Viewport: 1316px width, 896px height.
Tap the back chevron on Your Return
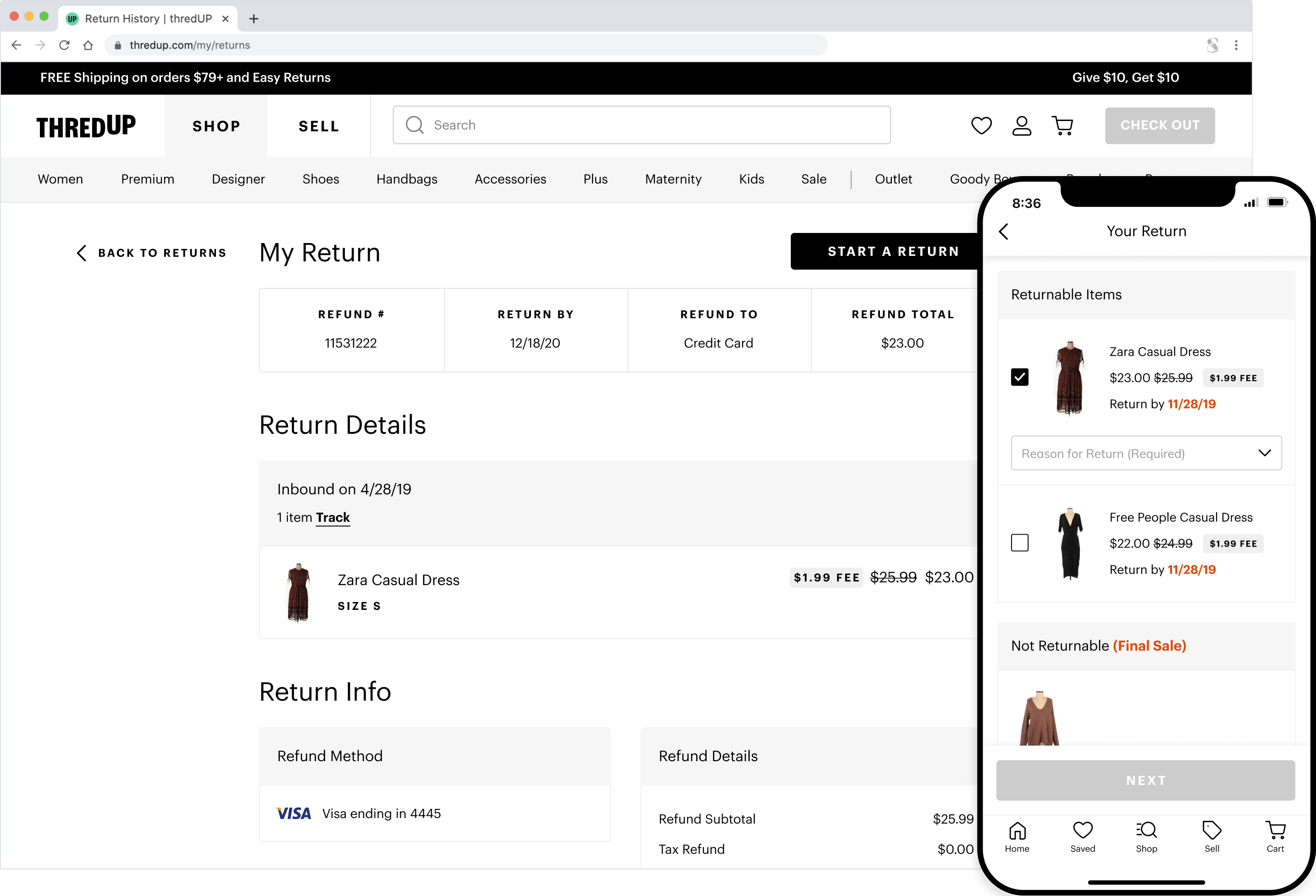tap(1003, 231)
